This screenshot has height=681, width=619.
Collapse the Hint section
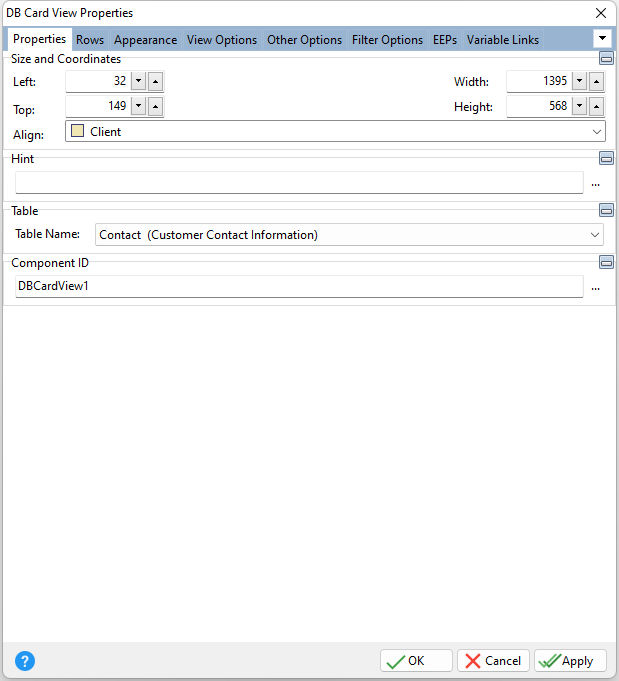(606, 158)
